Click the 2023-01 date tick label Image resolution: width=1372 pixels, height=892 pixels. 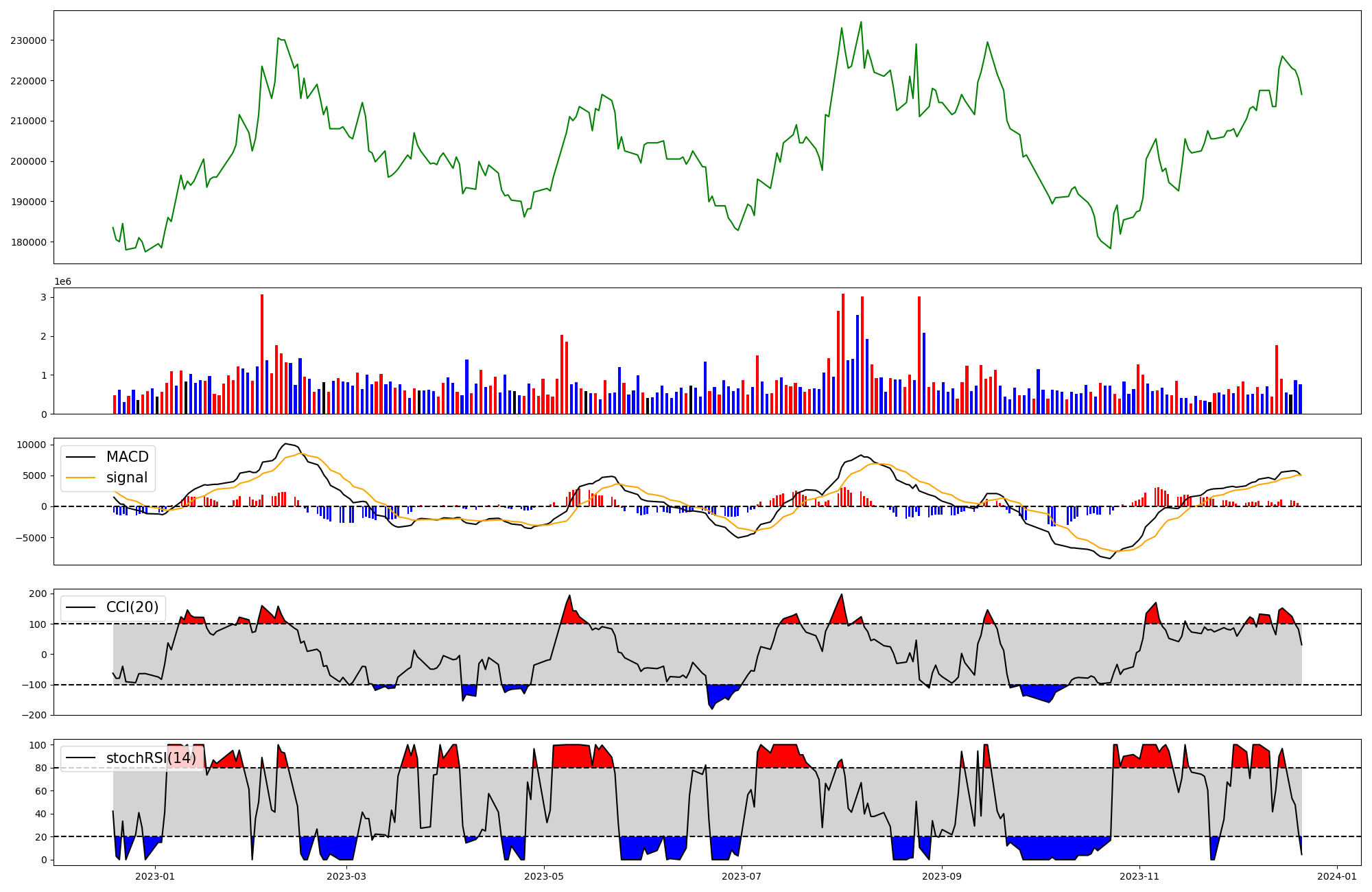tap(155, 876)
